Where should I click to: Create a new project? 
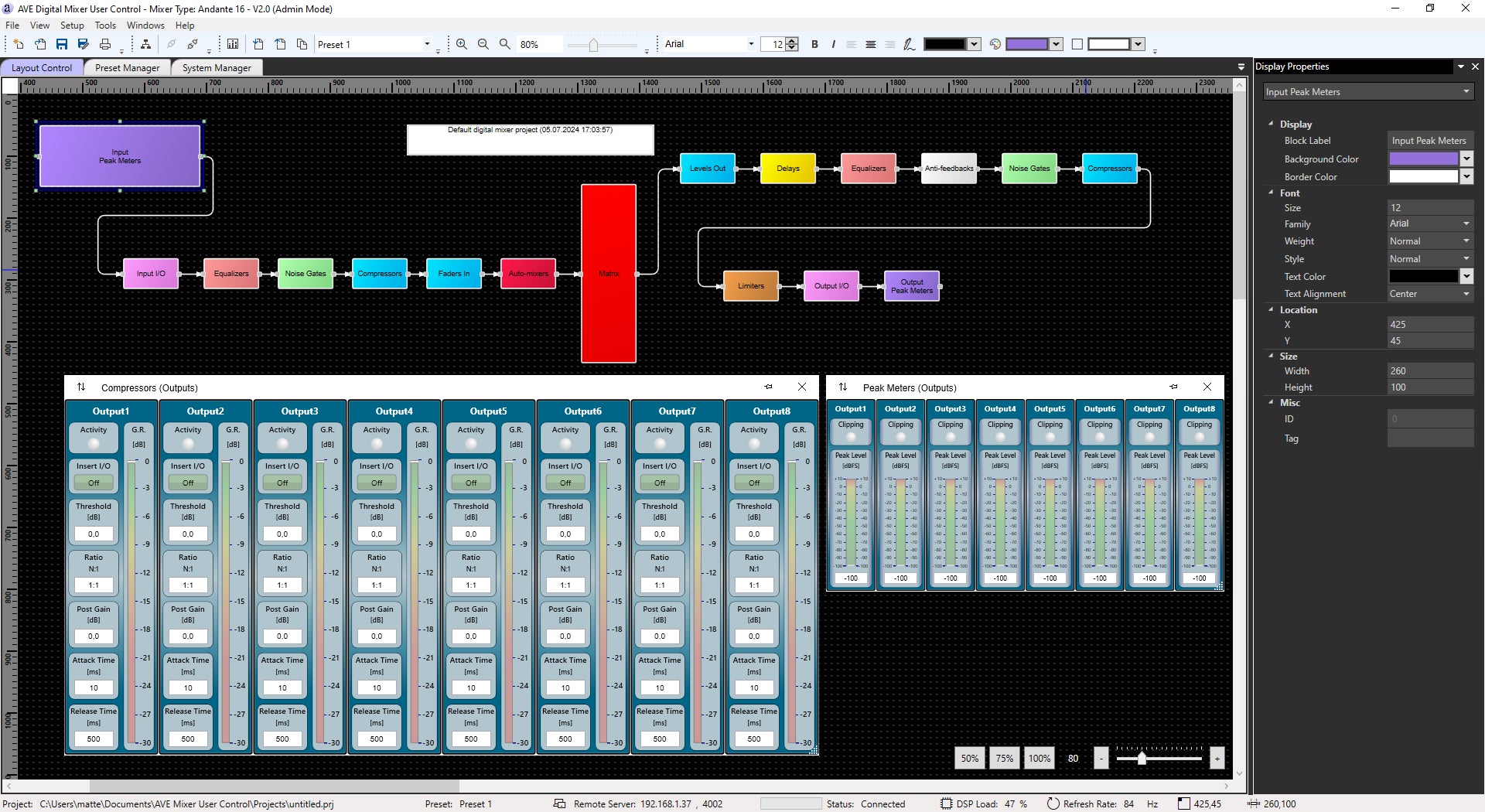click(19, 44)
